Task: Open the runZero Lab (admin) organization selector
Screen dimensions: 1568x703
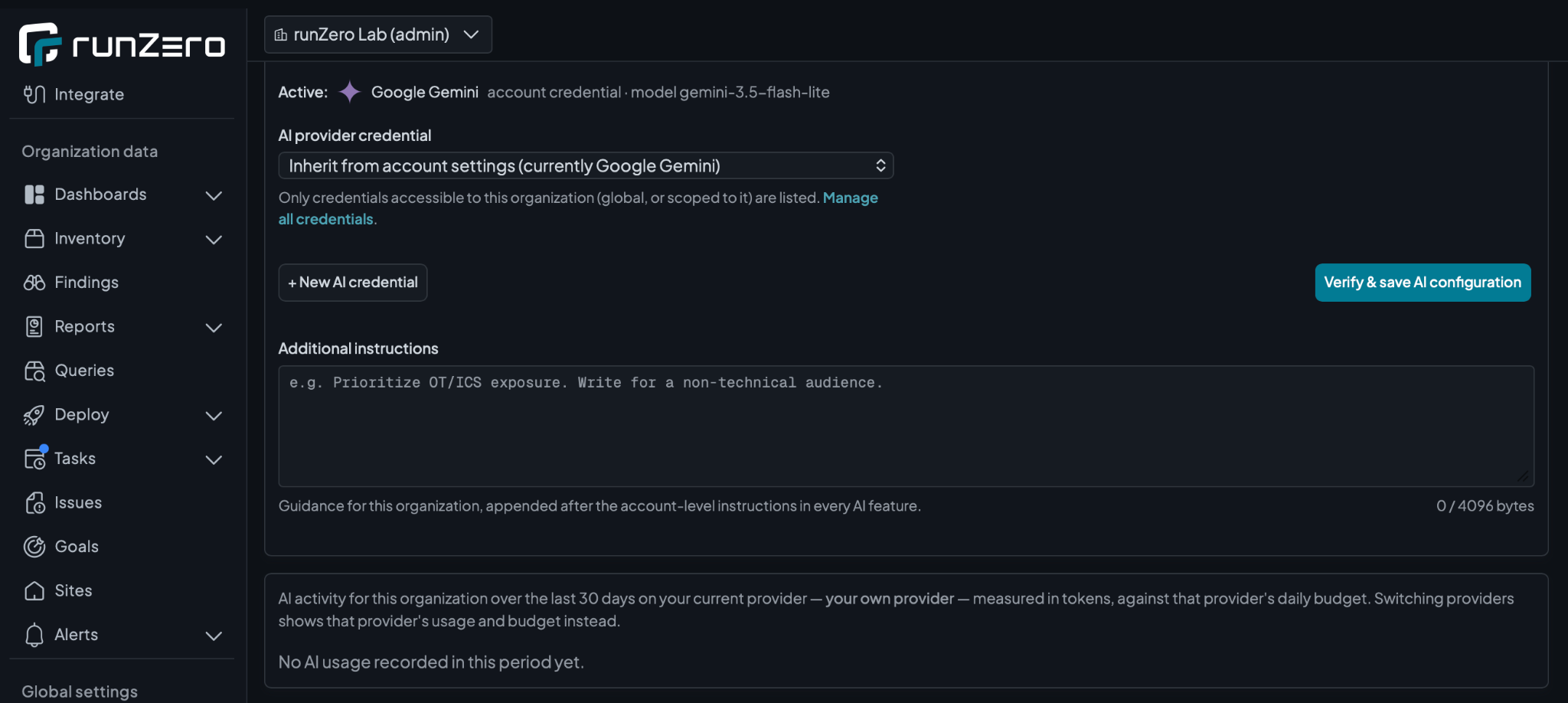Action: click(x=378, y=34)
